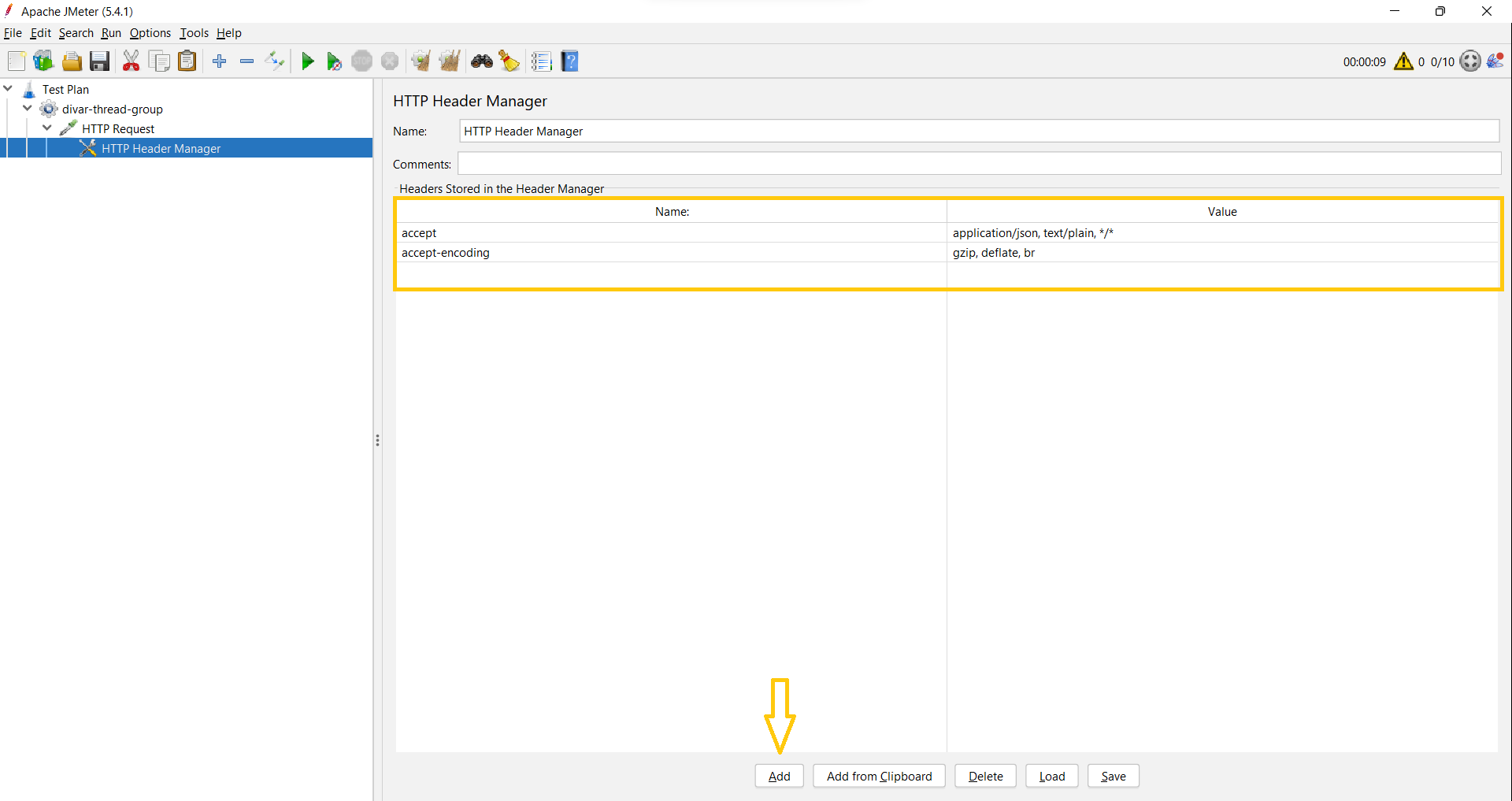The width and height of the screenshot is (1512, 801).
Task: Select the accept-encoding header name cell
Action: pos(672,252)
